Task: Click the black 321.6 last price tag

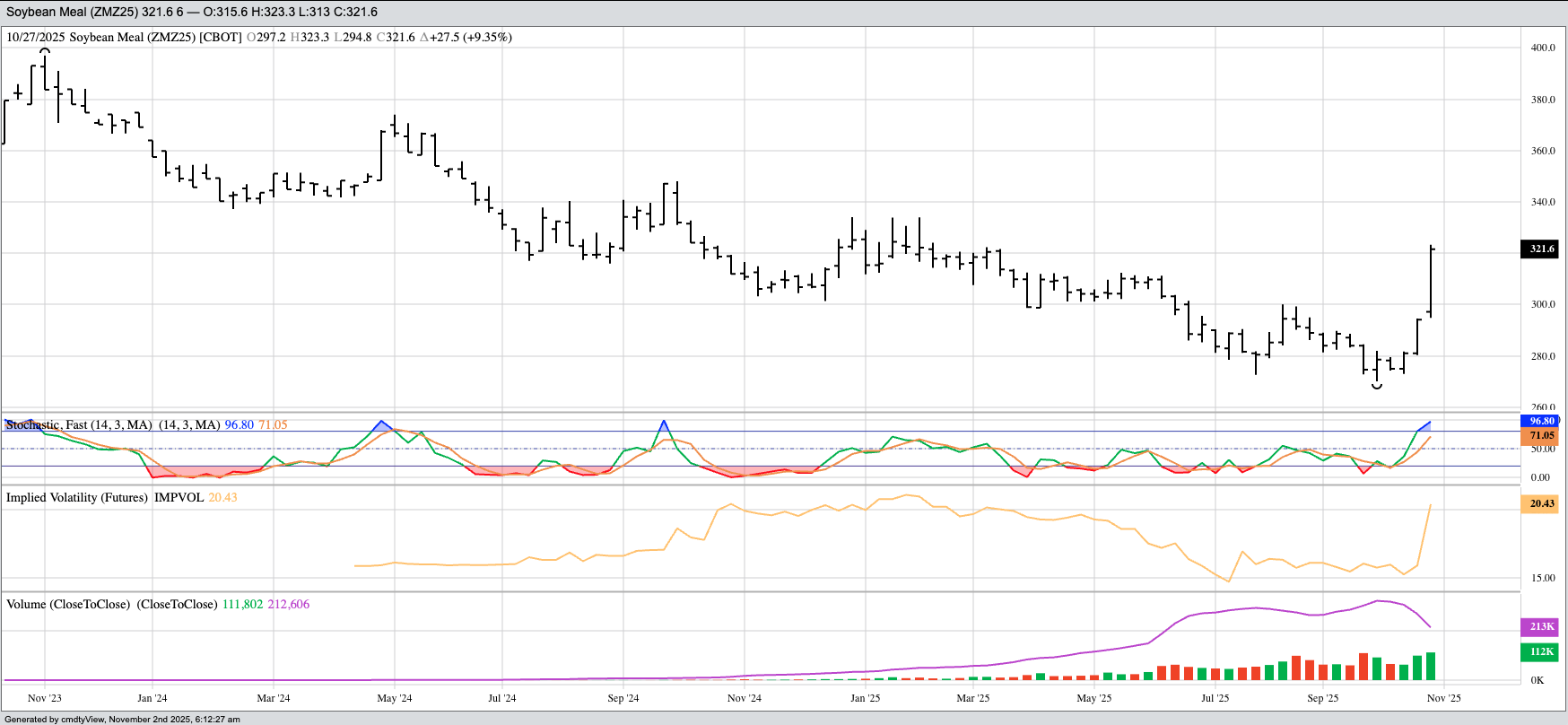Action: 1541,249
